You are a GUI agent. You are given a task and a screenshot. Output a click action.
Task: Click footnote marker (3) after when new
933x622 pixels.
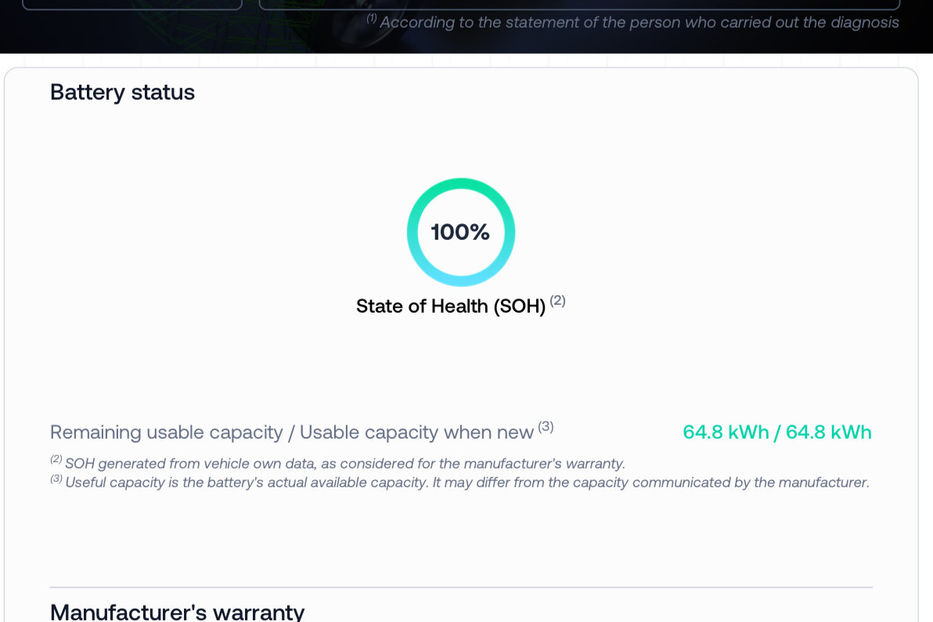tap(546, 427)
